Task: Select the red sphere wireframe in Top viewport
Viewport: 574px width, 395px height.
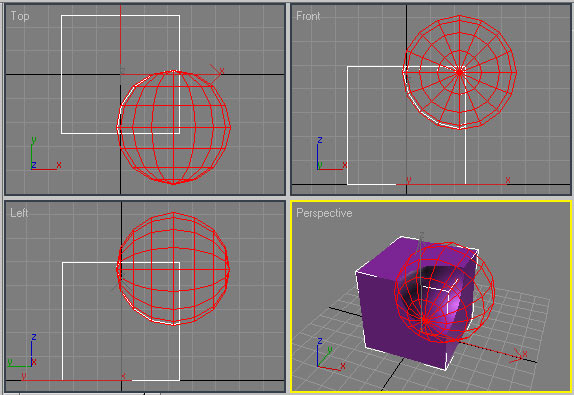Action: coord(174,127)
